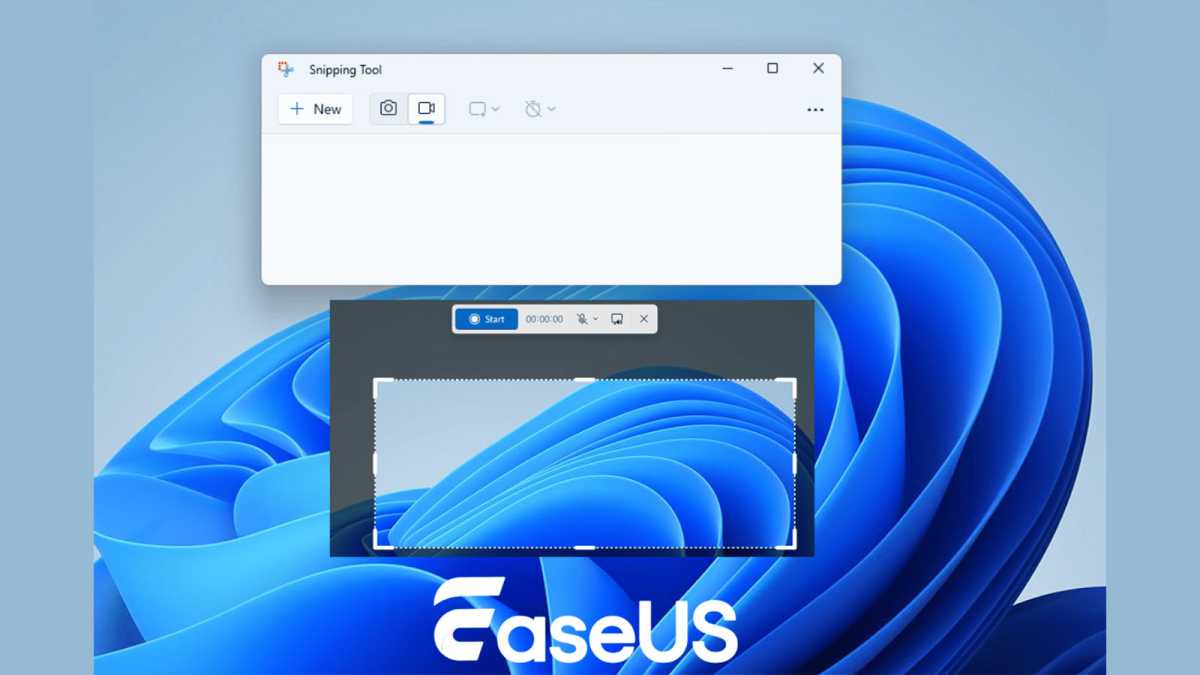Toggle system audio icon on recording bar
Viewport: 1200px width, 675px height.
coord(617,319)
